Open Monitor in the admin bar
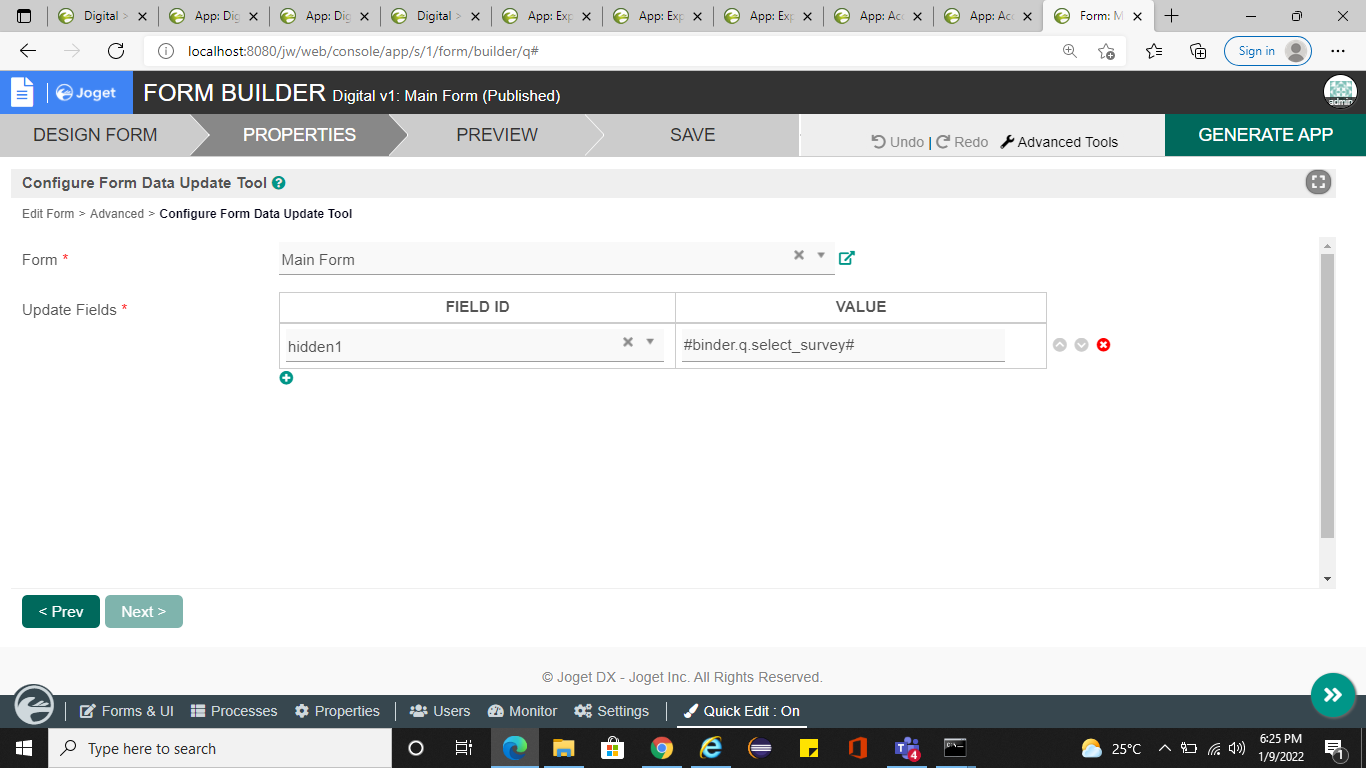1366x768 pixels. click(522, 711)
